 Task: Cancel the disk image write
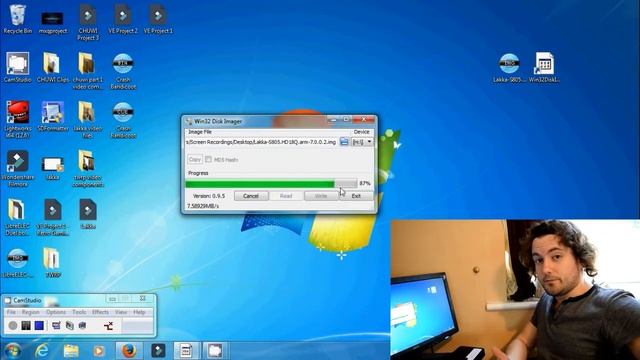tap(251, 196)
